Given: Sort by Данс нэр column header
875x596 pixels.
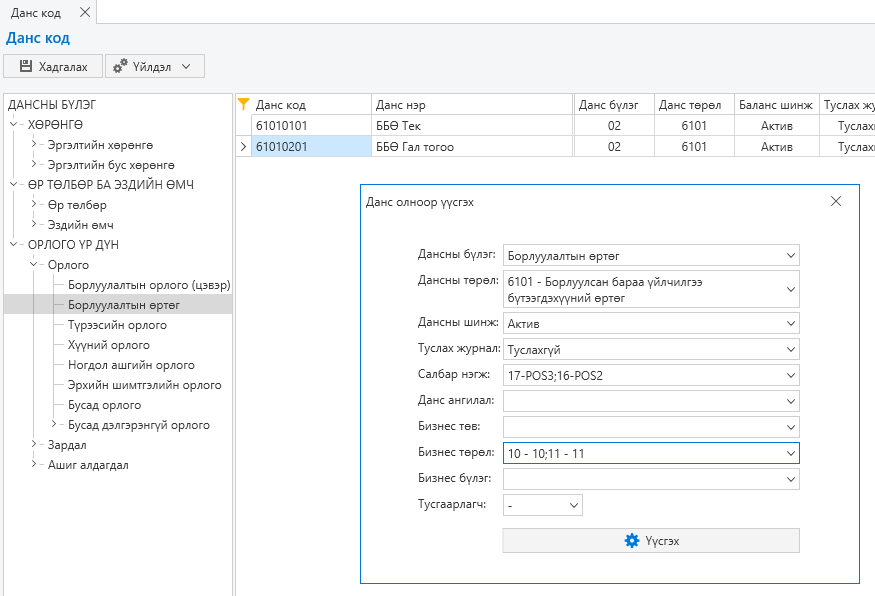Looking at the screenshot, I should click(x=472, y=104).
